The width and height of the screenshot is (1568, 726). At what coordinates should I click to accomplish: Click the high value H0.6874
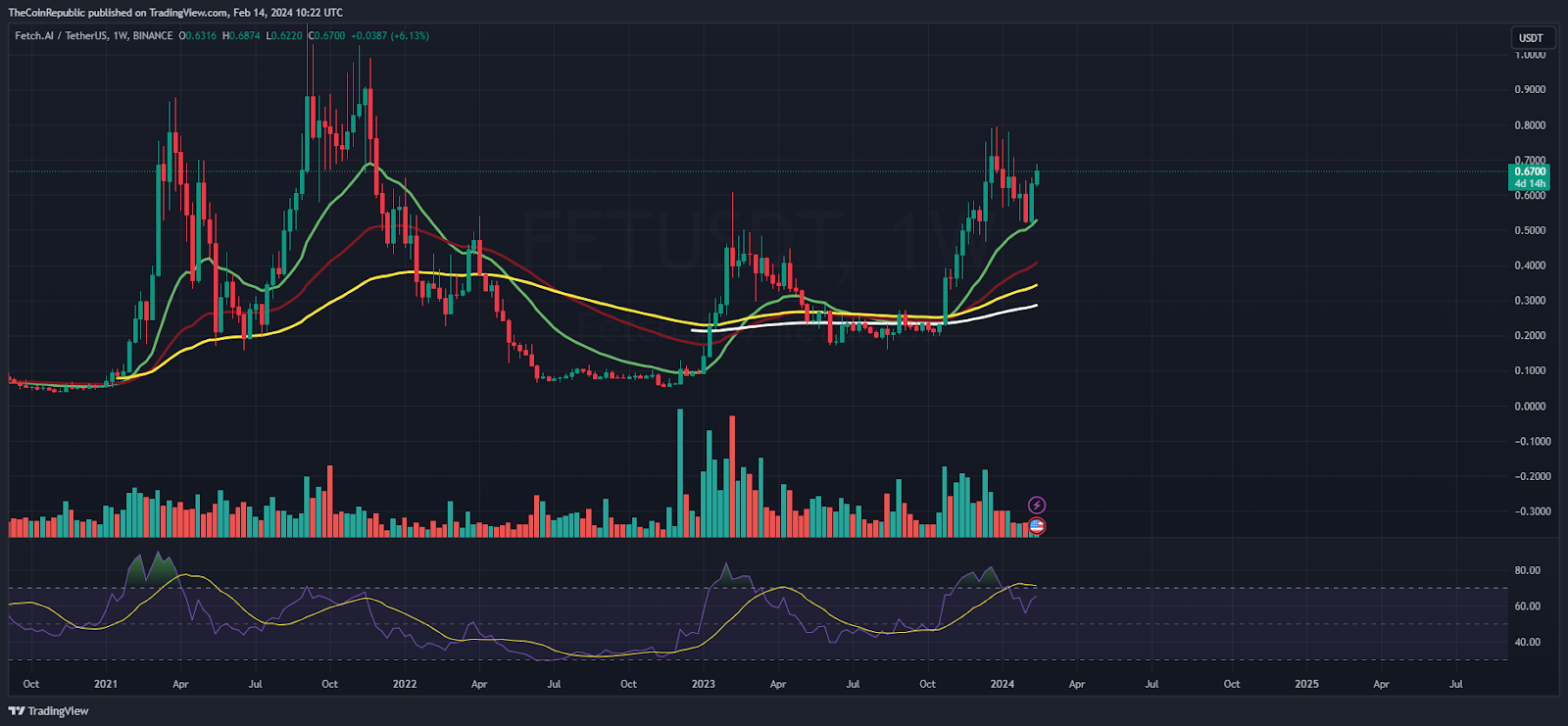click(x=242, y=36)
